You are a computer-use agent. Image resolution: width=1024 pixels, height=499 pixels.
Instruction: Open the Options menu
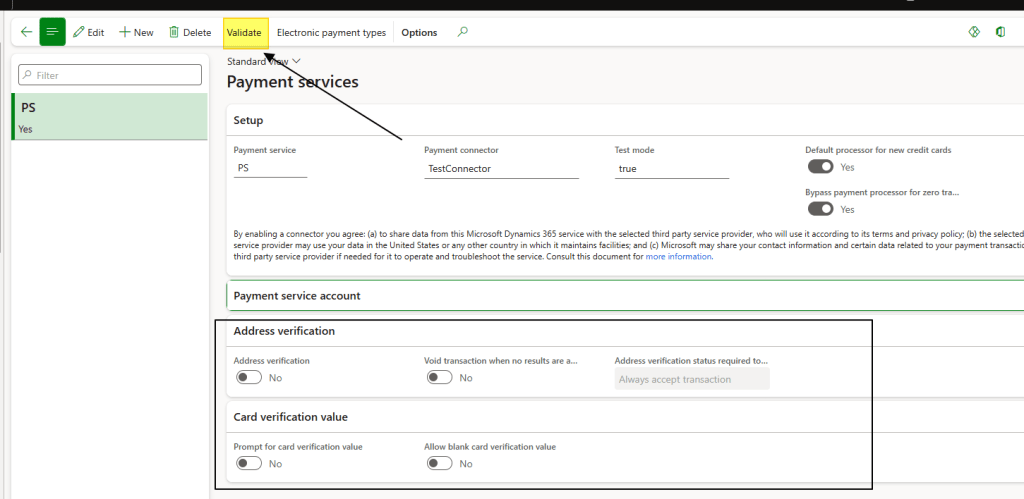[x=419, y=32]
